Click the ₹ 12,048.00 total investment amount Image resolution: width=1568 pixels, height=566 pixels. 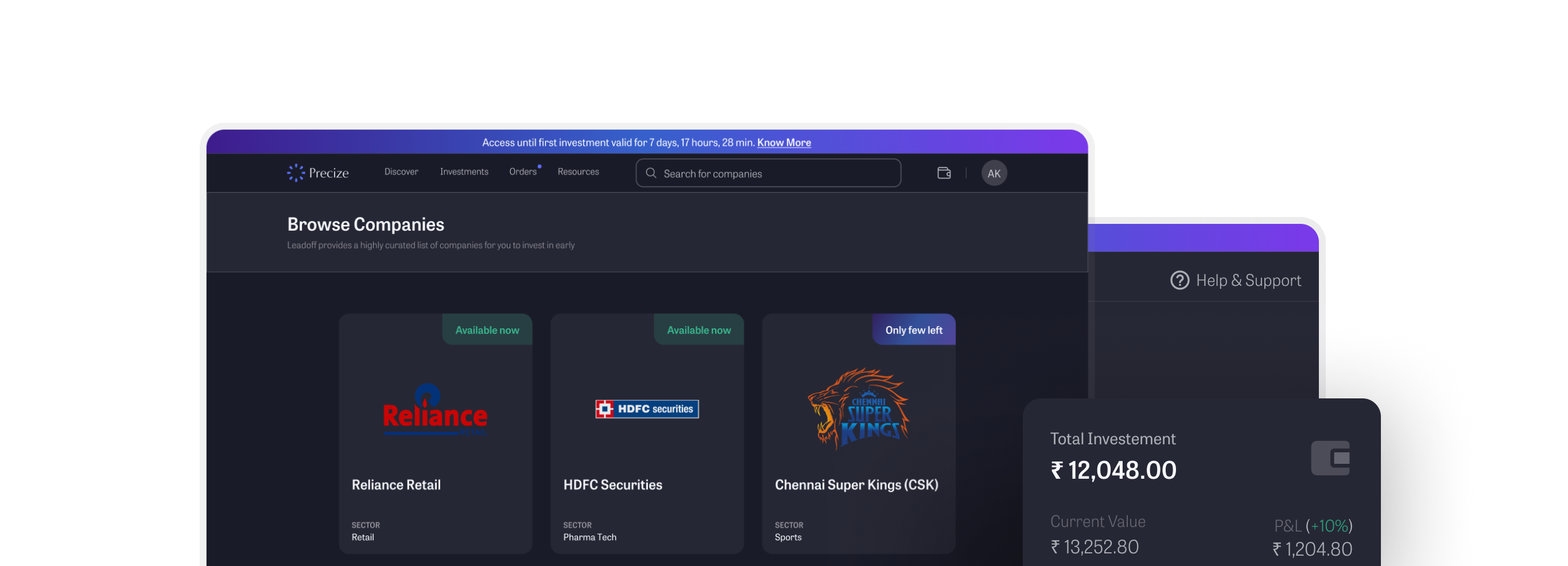tap(1113, 471)
